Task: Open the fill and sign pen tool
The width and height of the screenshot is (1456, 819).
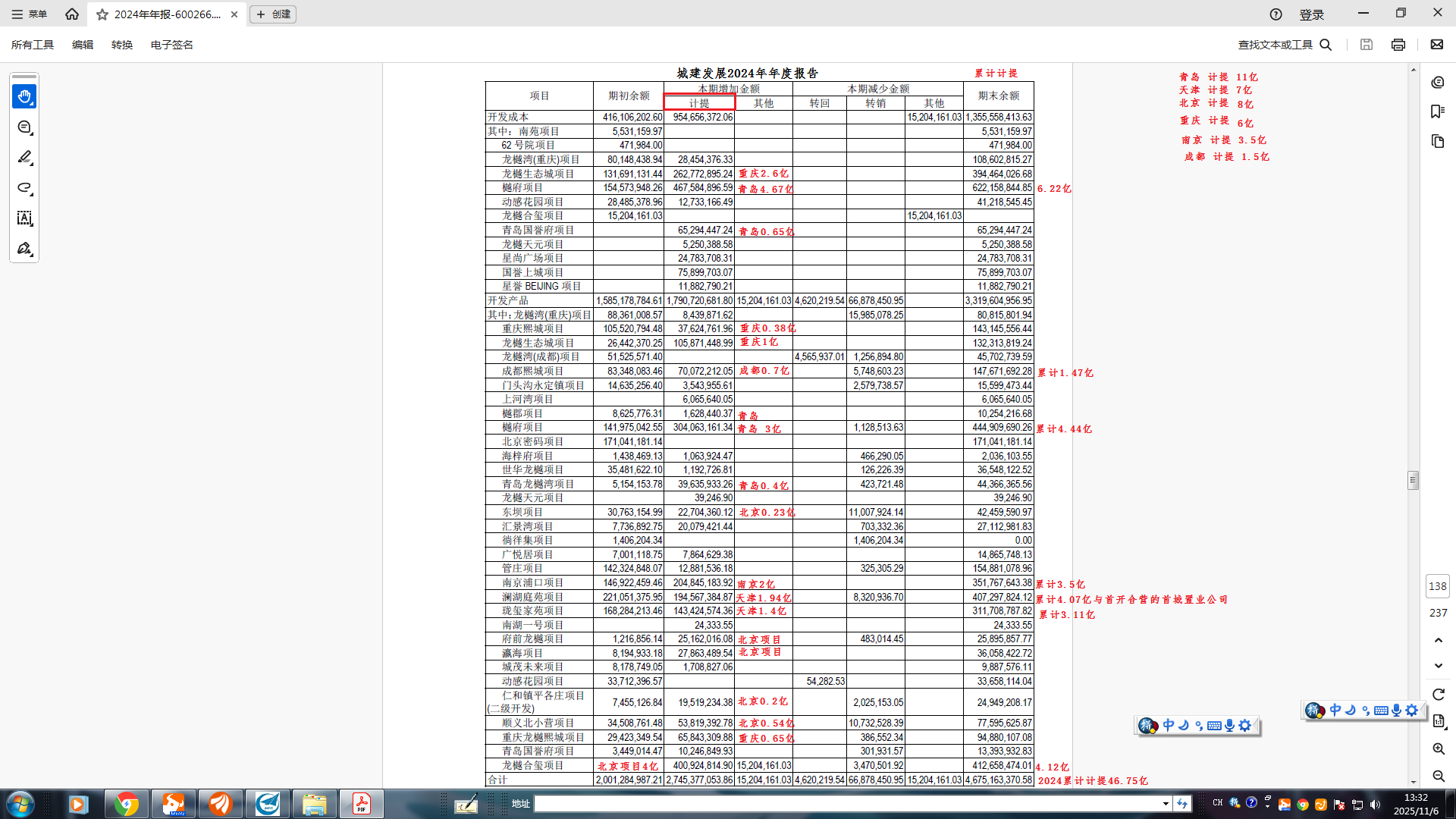Action: 24,249
